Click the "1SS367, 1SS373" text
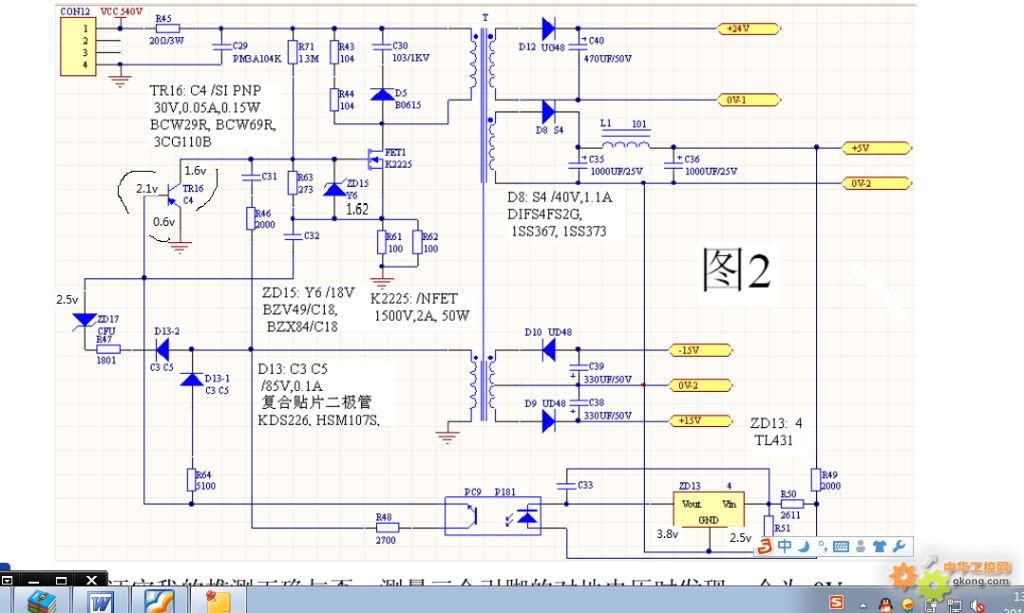Image resolution: width=1024 pixels, height=613 pixels. click(558, 231)
